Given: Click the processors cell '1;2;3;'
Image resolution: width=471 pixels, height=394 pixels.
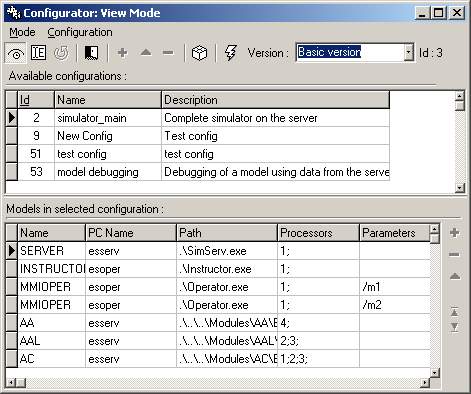Looking at the screenshot, I should [318, 359].
